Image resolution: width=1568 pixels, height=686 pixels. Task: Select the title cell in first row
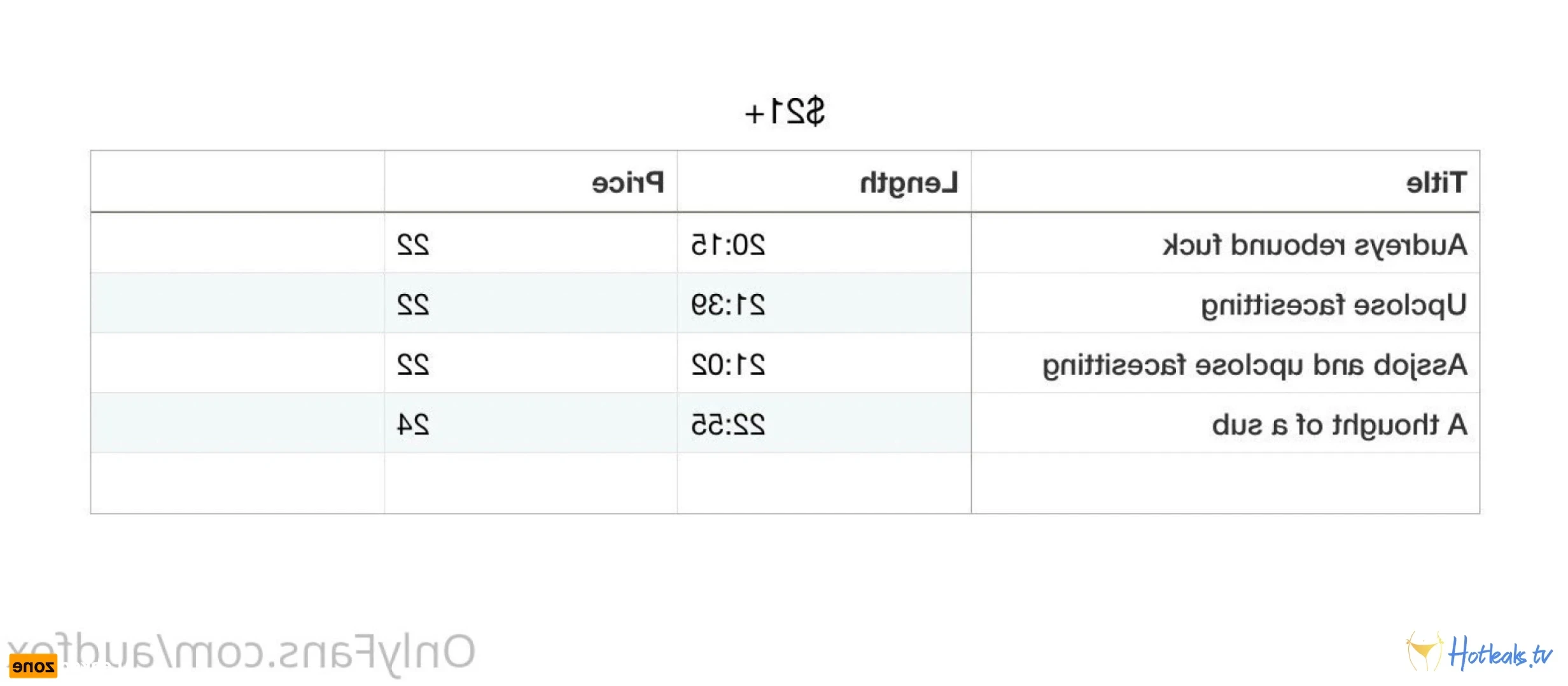tap(1225, 244)
